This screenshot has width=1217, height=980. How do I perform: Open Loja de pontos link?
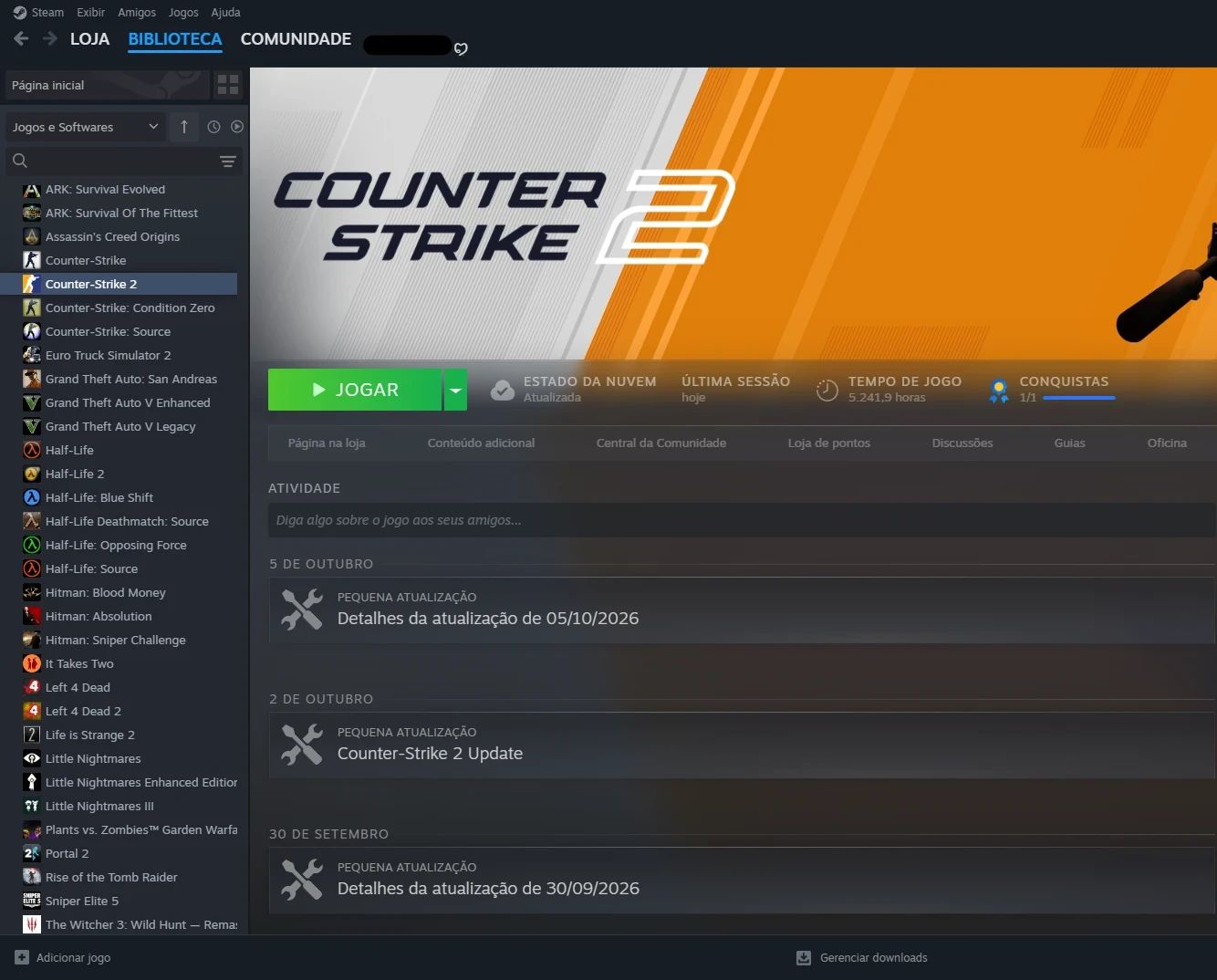pos(829,443)
